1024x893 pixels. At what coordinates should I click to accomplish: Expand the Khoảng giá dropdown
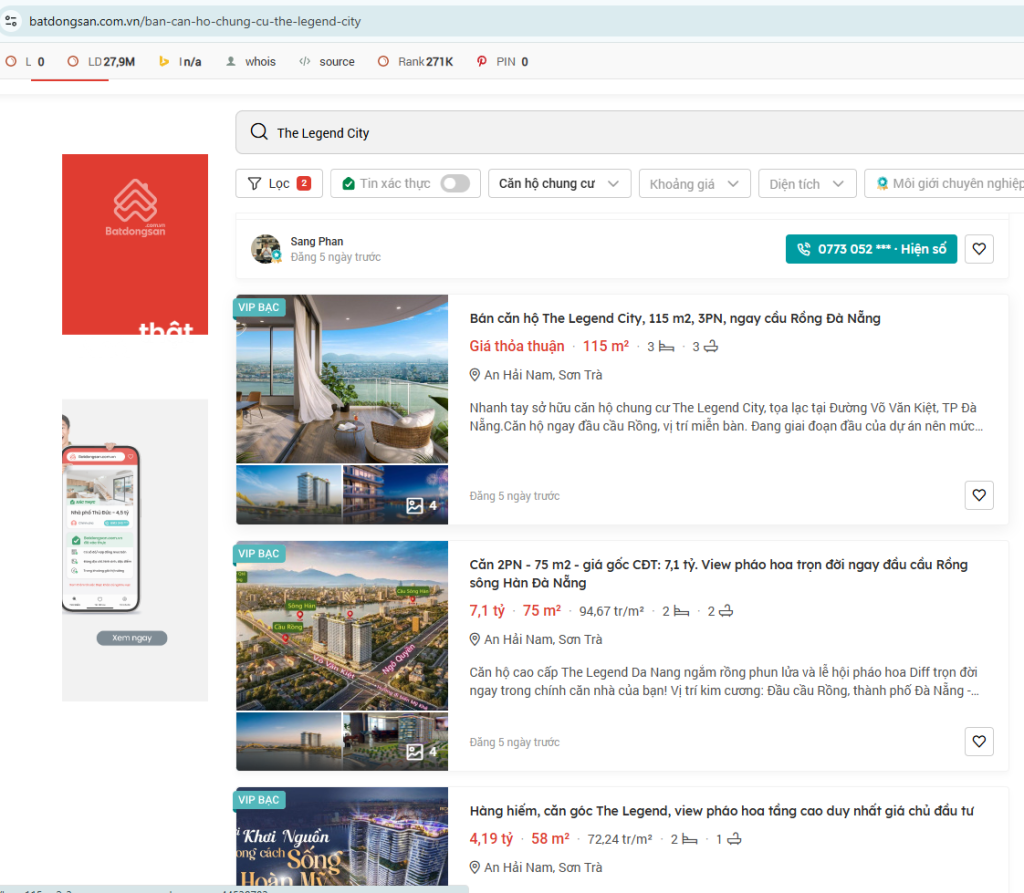tap(694, 184)
